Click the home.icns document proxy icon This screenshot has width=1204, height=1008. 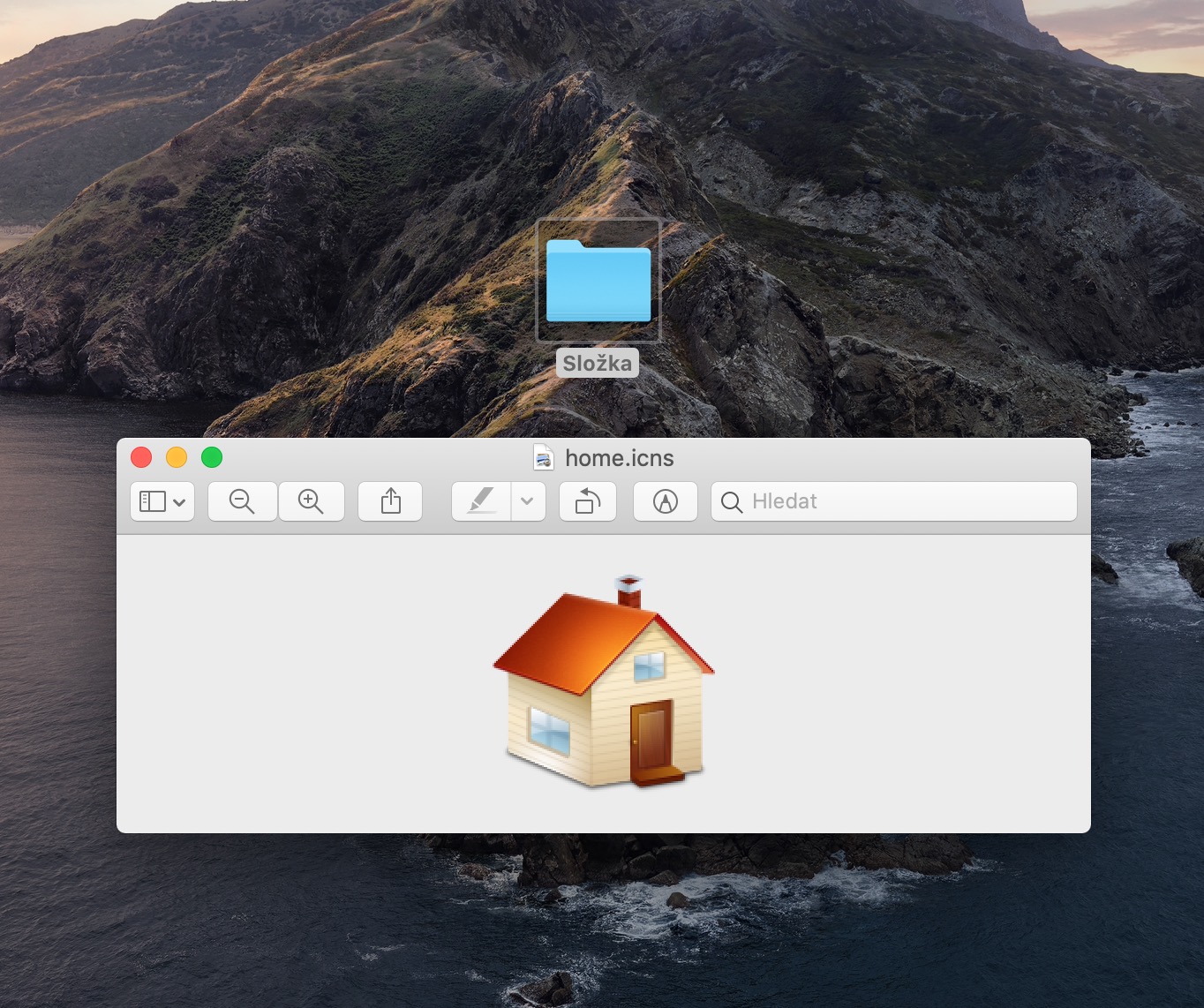pyautogui.click(x=544, y=458)
